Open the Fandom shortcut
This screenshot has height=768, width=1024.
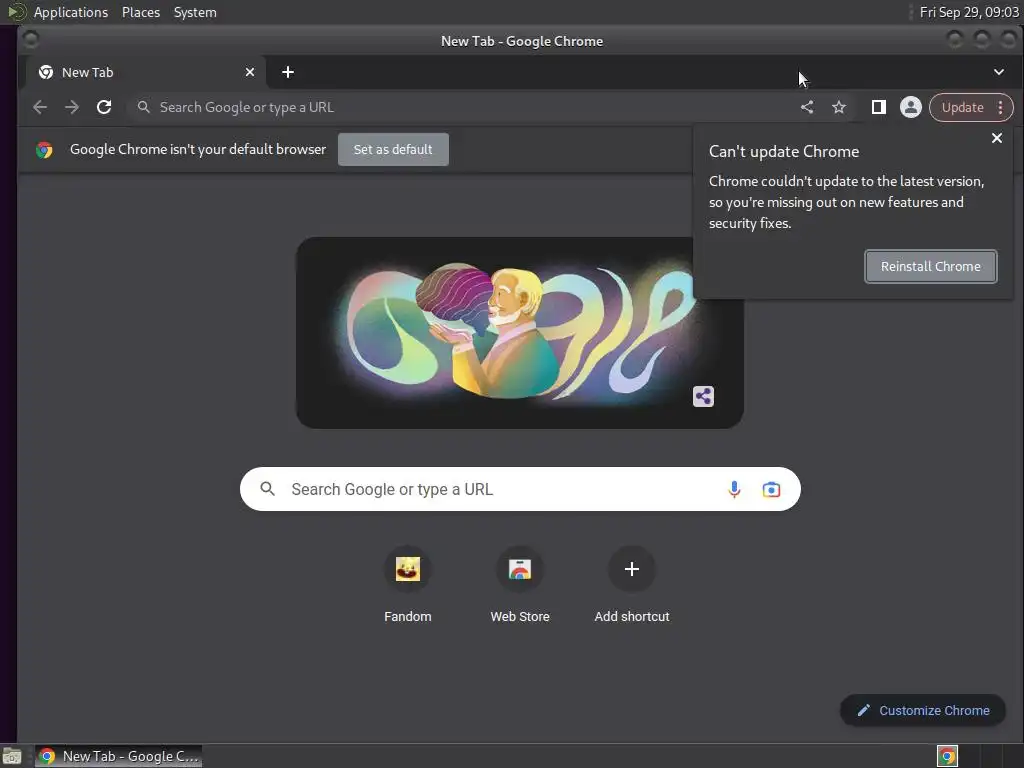(408, 584)
